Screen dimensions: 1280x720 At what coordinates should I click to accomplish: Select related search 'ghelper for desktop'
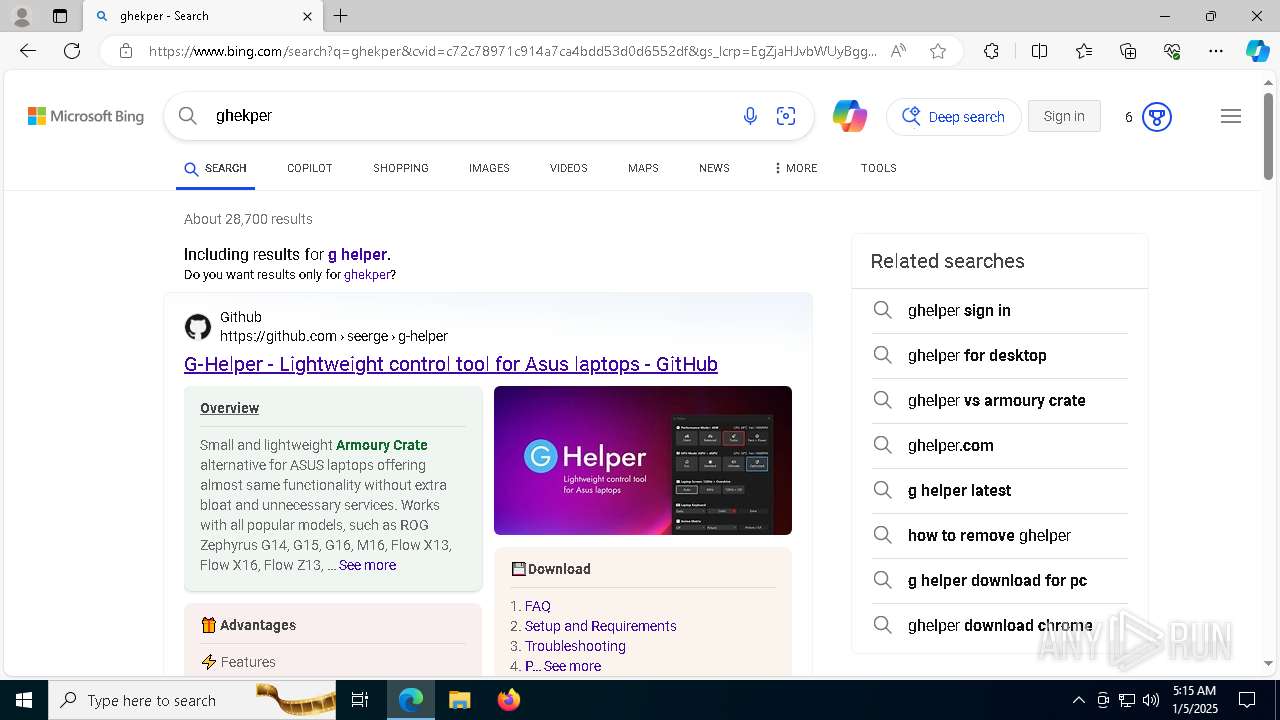tap(1000, 356)
